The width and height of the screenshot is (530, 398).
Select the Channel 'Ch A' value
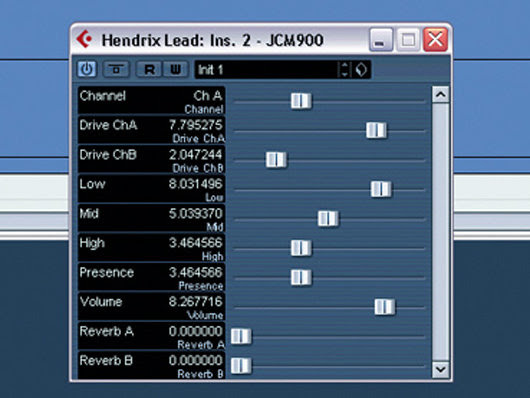click(x=208, y=96)
